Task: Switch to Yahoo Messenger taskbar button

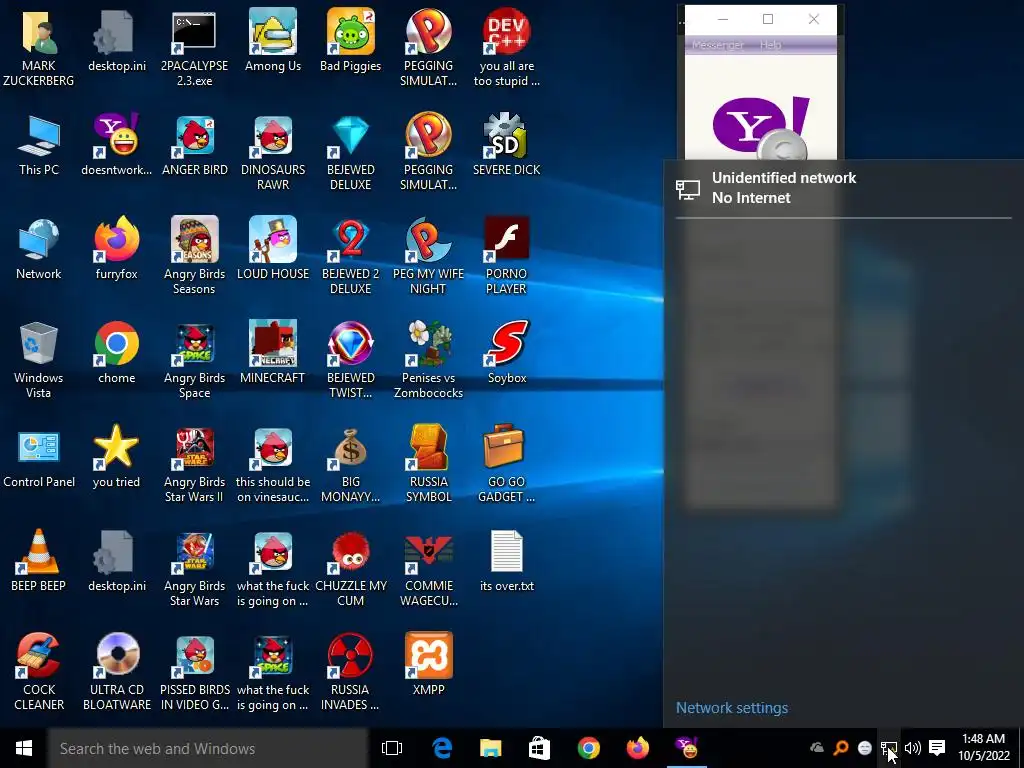Action: click(686, 748)
